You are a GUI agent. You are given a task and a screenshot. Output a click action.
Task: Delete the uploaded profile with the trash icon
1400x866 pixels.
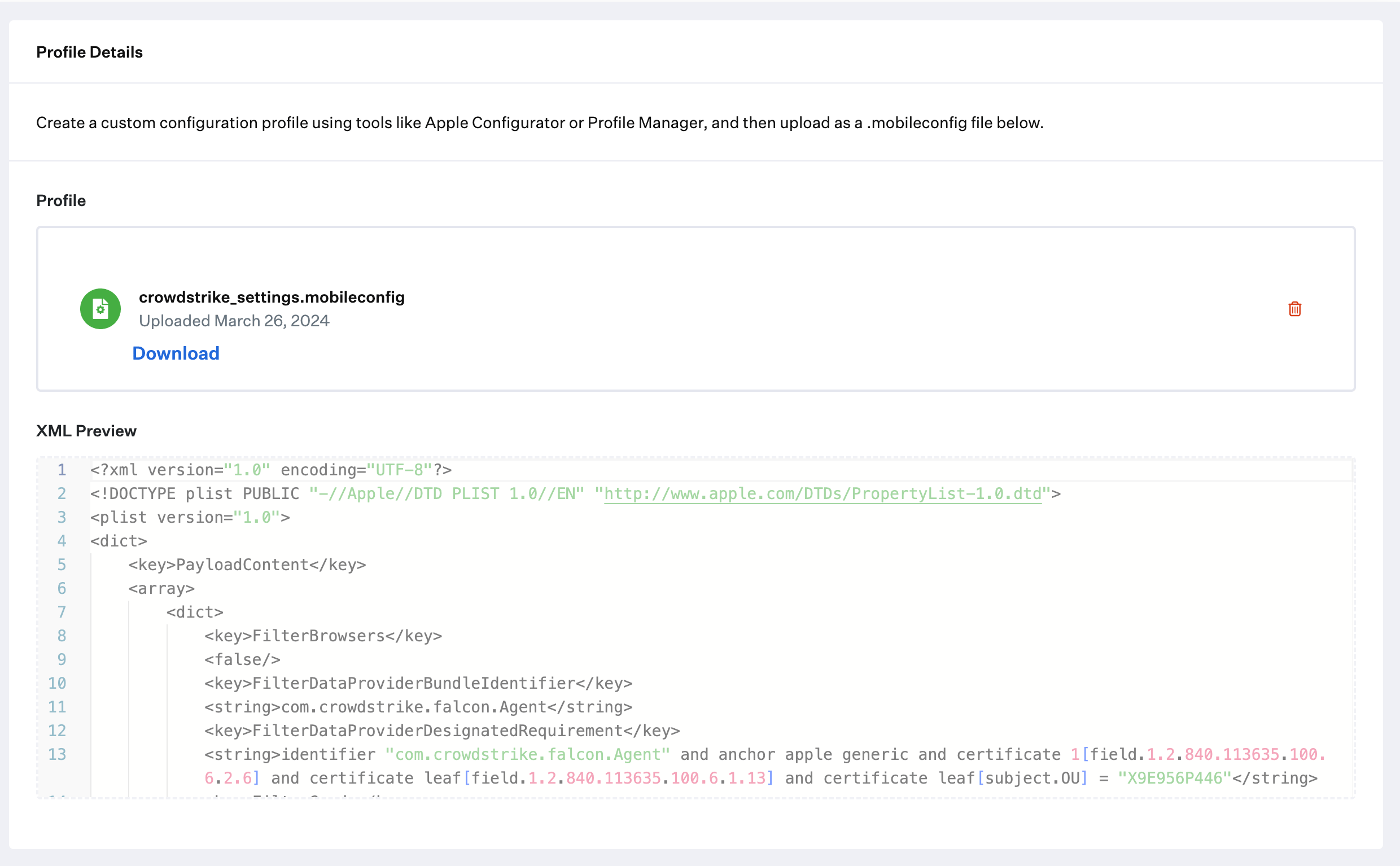(x=1294, y=309)
